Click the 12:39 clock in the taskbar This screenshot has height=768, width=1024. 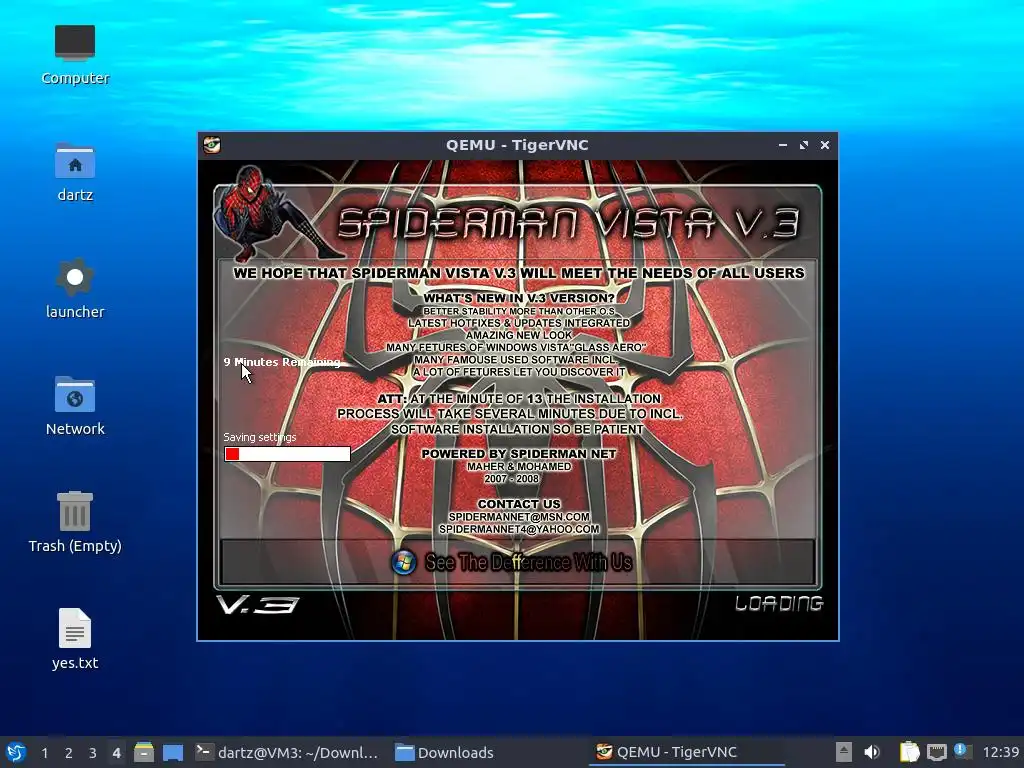pos(1000,752)
